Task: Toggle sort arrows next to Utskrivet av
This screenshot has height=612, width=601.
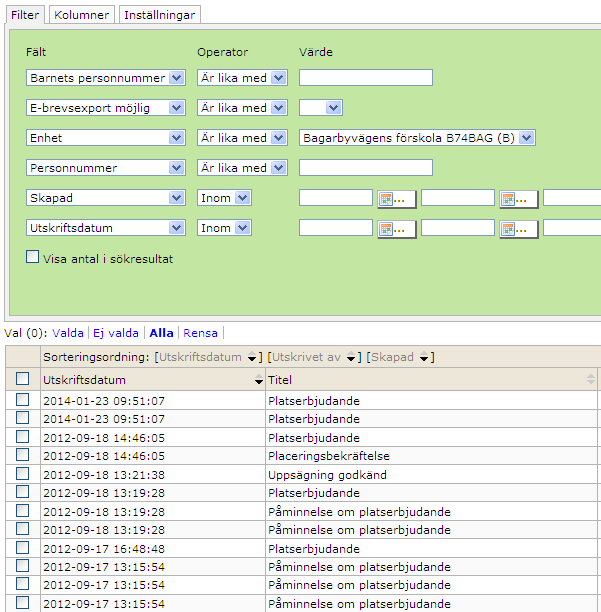Action: click(x=351, y=357)
